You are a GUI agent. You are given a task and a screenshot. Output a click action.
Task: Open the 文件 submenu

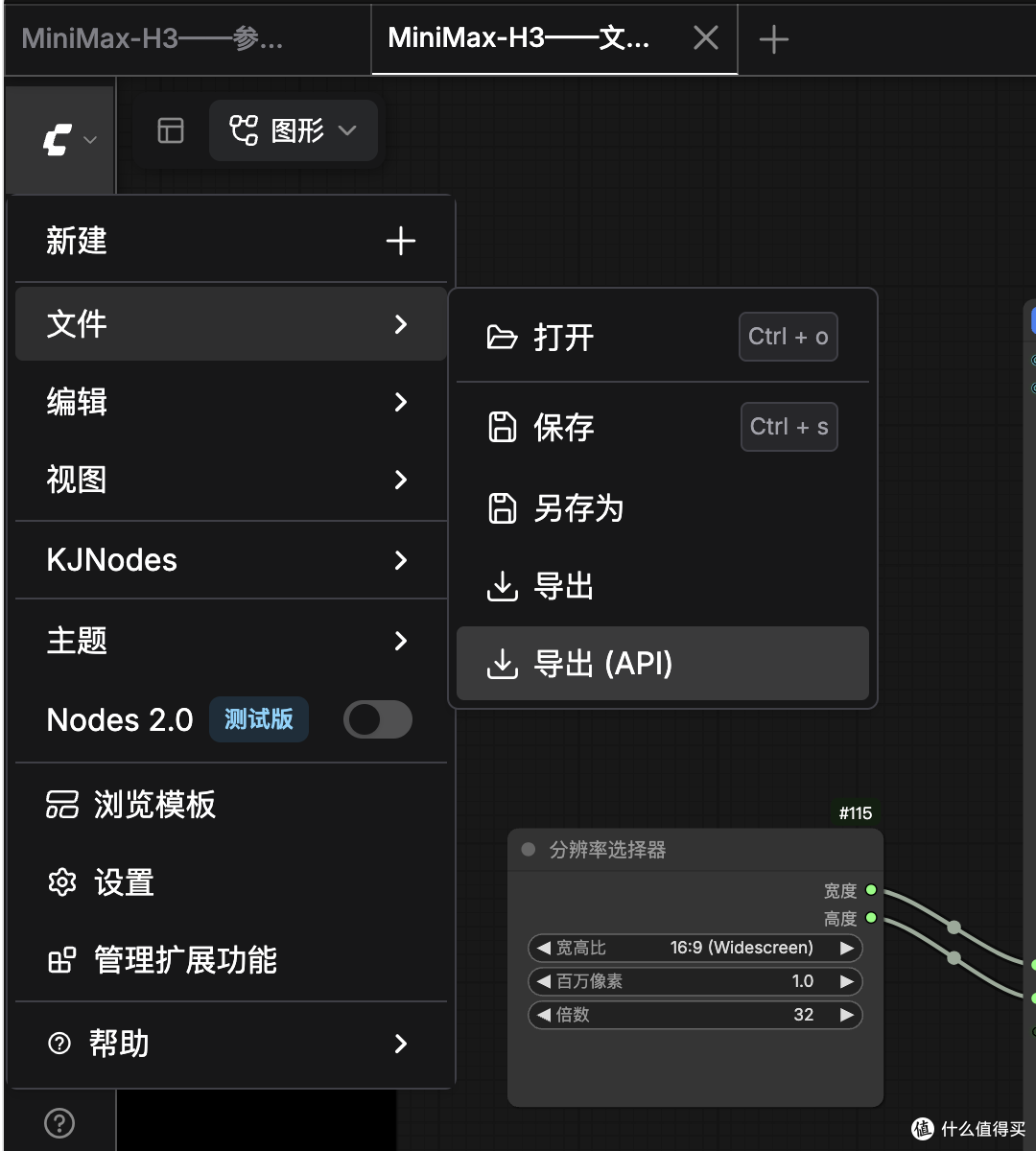(x=231, y=324)
